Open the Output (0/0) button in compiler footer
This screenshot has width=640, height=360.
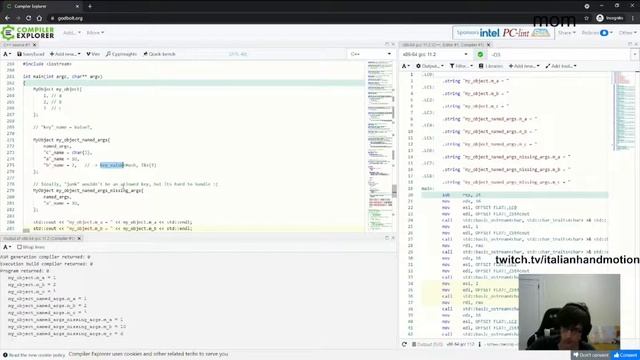(427, 344)
